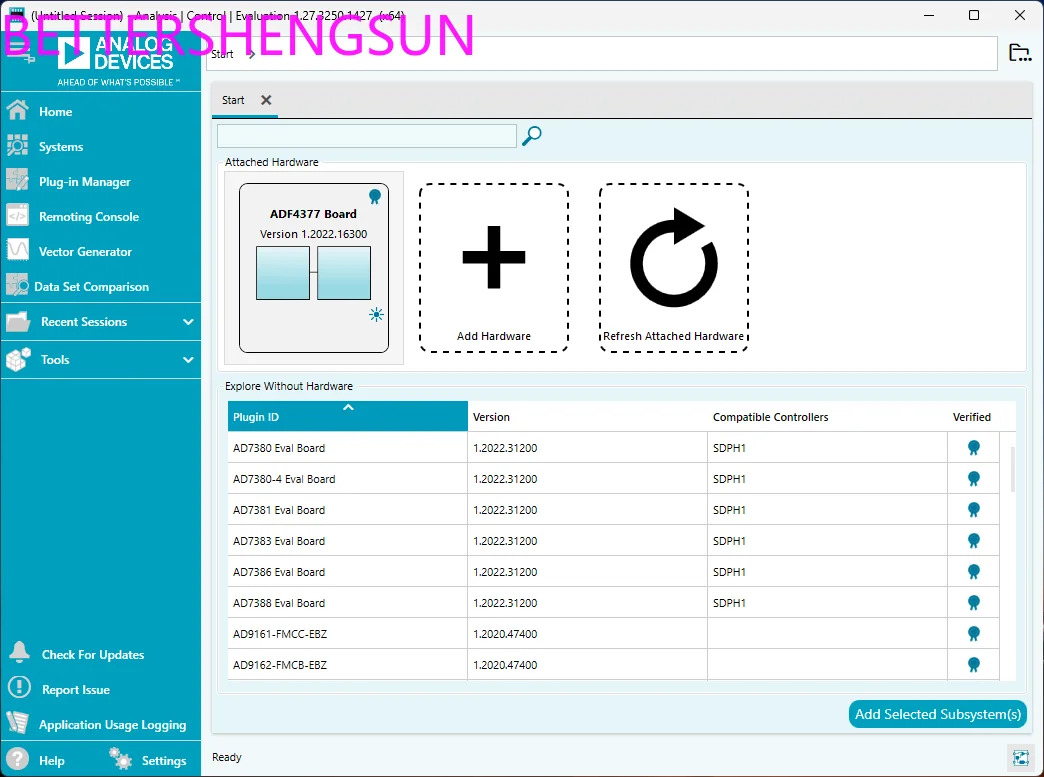
Task: Click the sunburst icon on ADF4377 Board card
Action: tap(376, 314)
